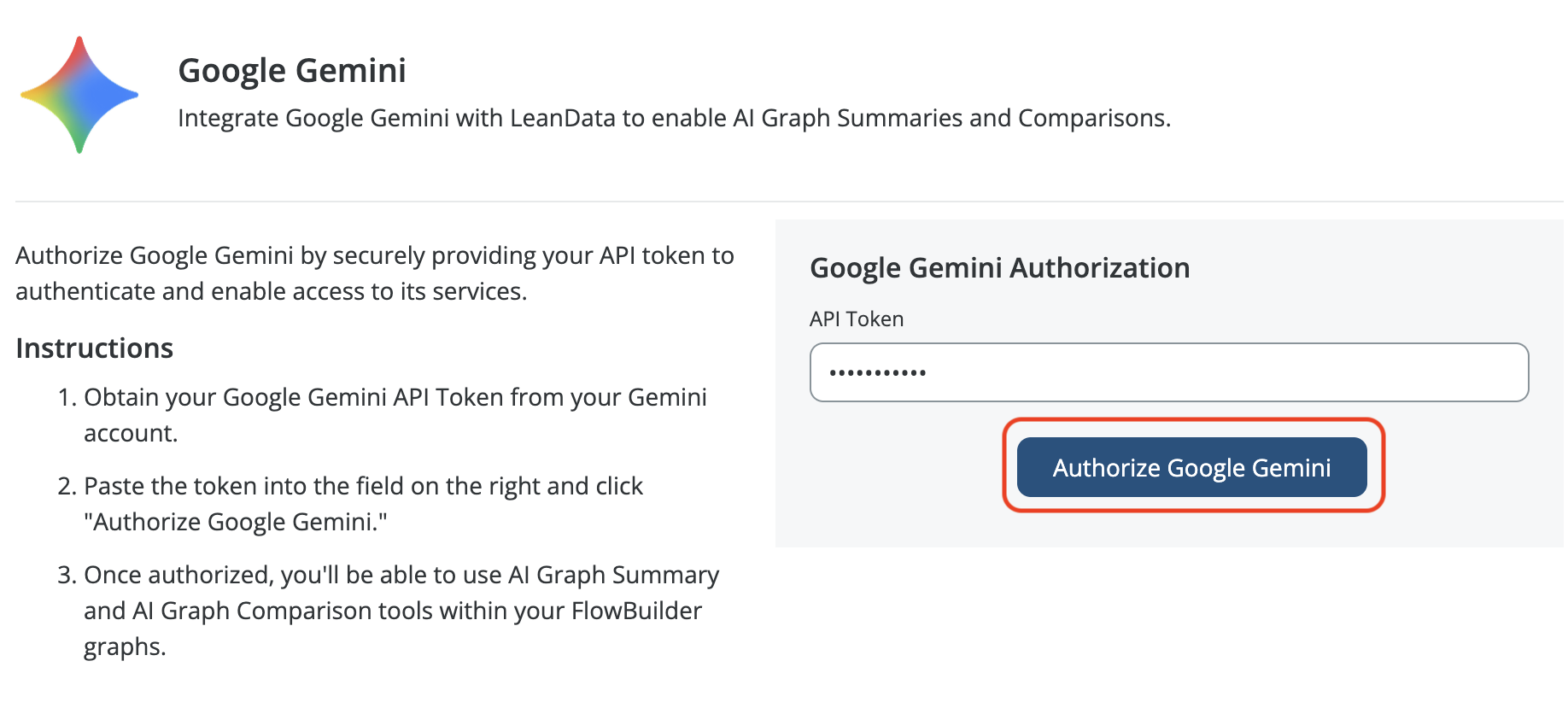Select the "Google Gemini Authorization" heading
Screen dimensions: 1568x702
[x=999, y=268]
